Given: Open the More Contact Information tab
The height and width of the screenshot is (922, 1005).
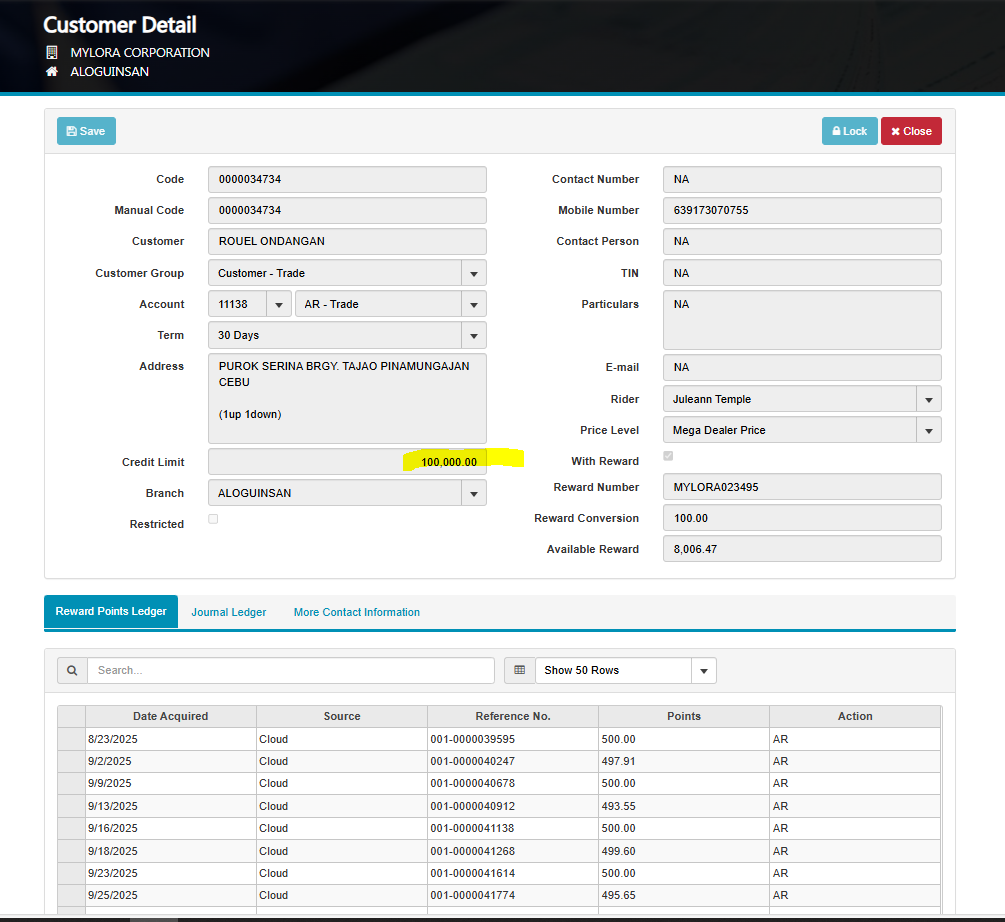Looking at the screenshot, I should pyautogui.click(x=356, y=612).
